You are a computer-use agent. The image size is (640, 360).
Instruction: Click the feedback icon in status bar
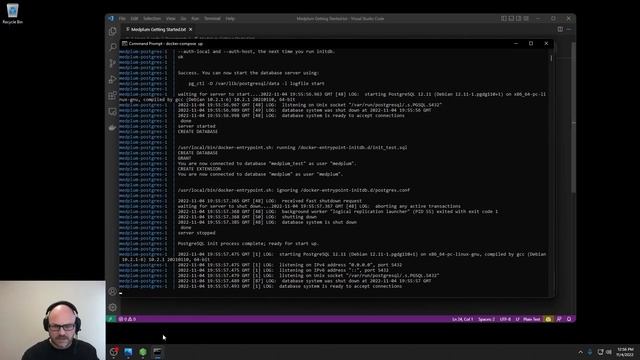(x=559, y=319)
